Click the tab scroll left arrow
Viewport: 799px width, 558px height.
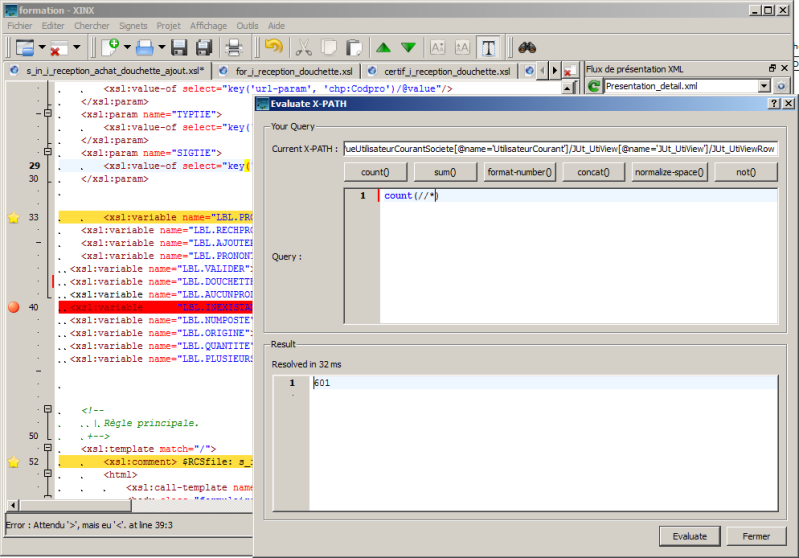543,71
